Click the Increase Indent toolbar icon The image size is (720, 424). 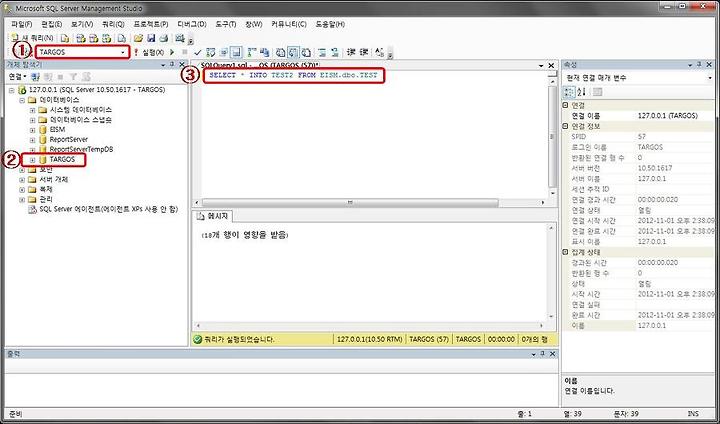[x=364, y=52]
